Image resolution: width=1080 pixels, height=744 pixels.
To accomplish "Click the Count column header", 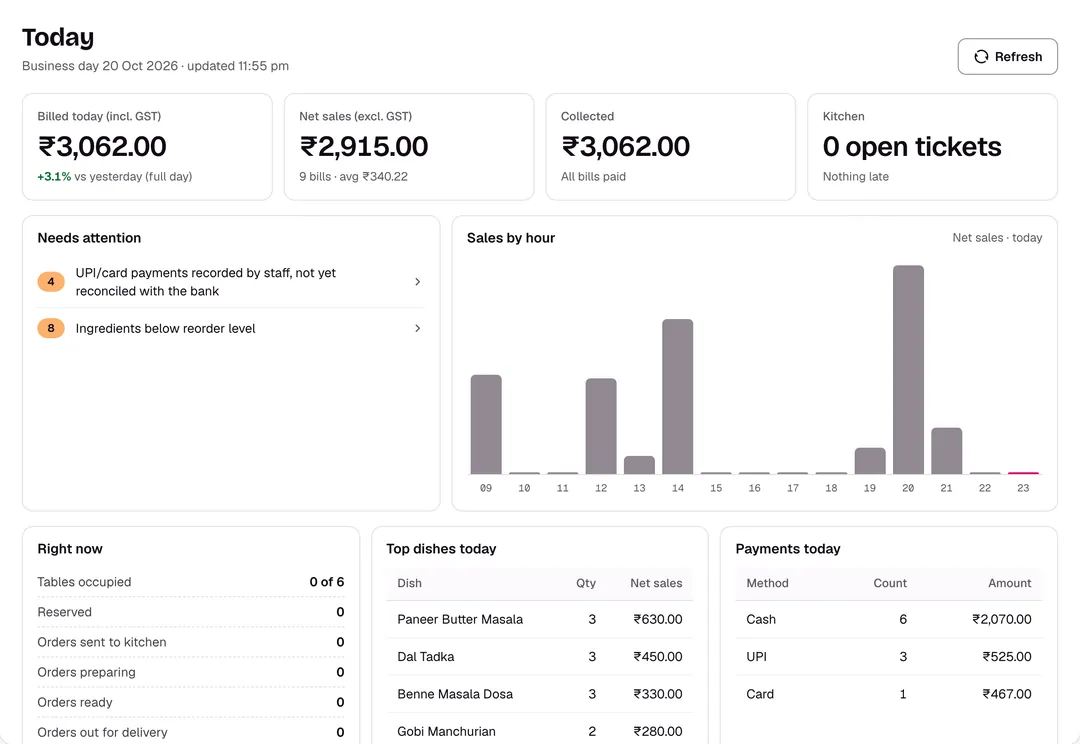I will (890, 583).
